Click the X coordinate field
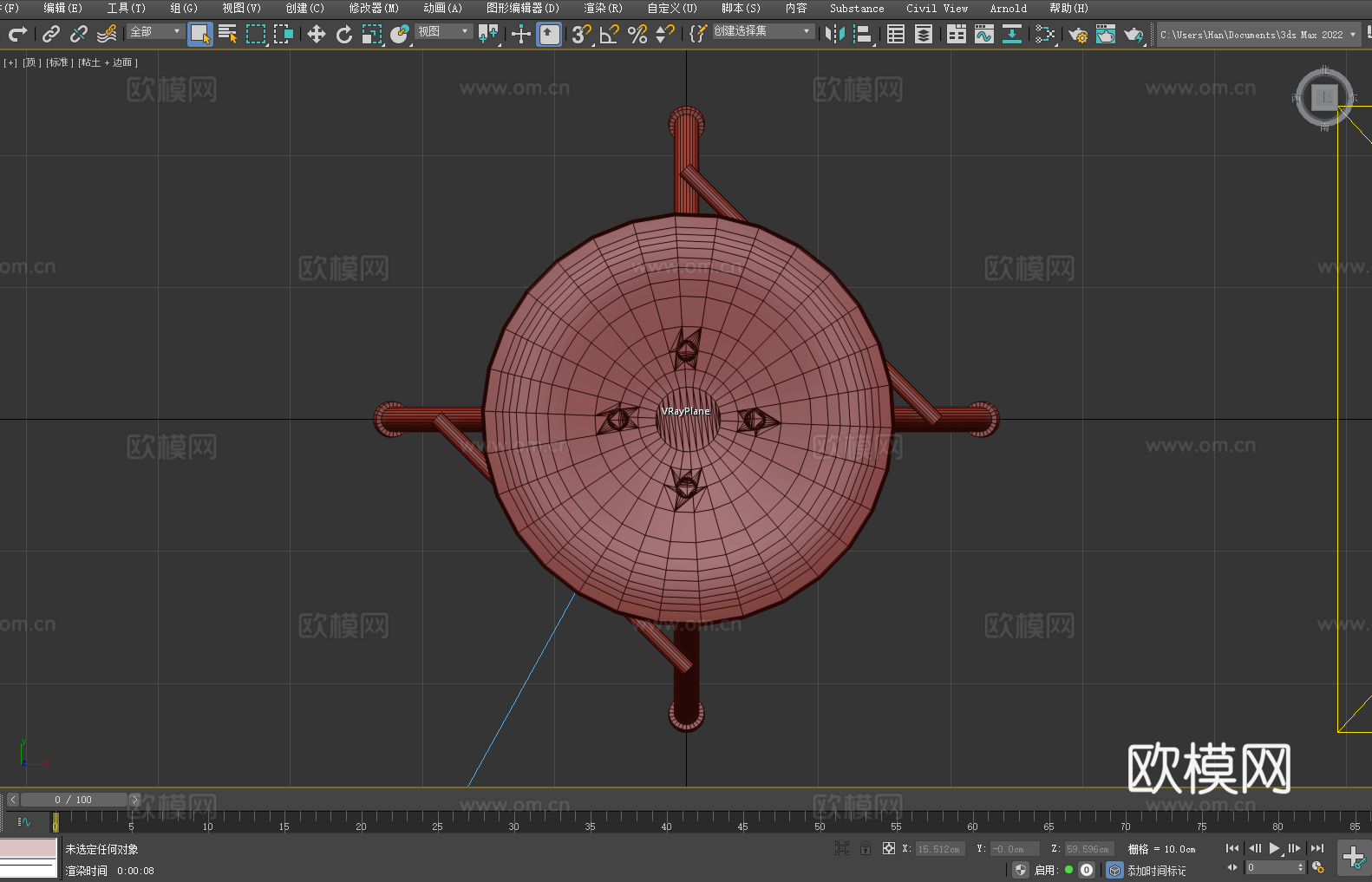The height and width of the screenshot is (882, 1372). (x=940, y=849)
